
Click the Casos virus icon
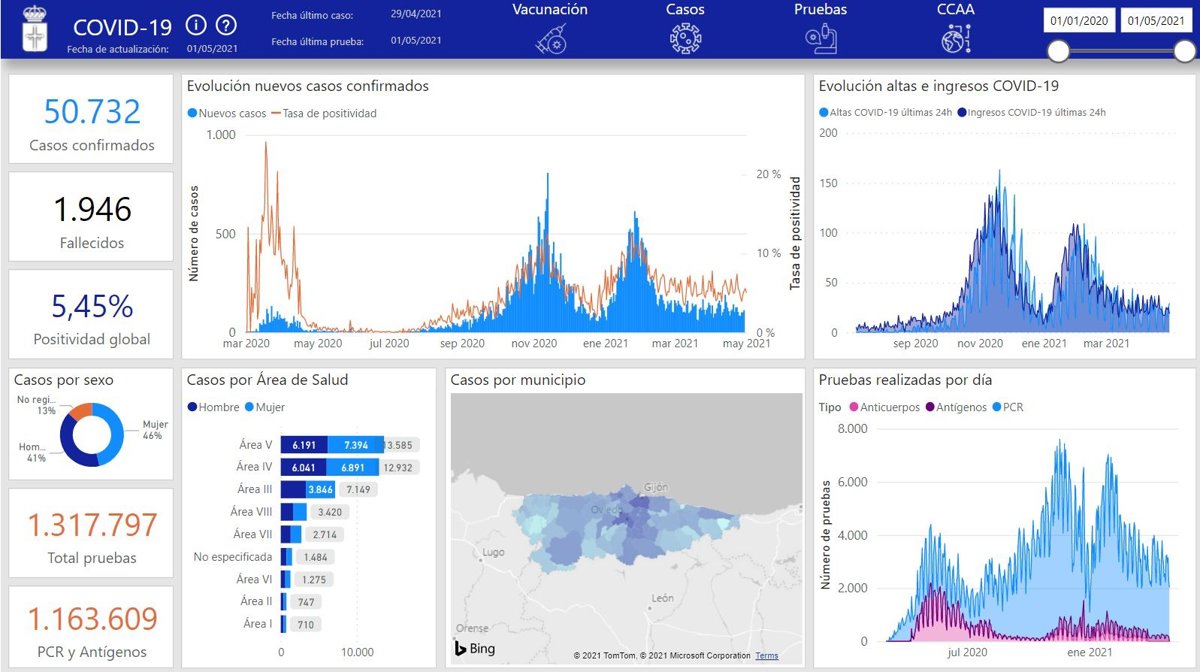pos(685,38)
